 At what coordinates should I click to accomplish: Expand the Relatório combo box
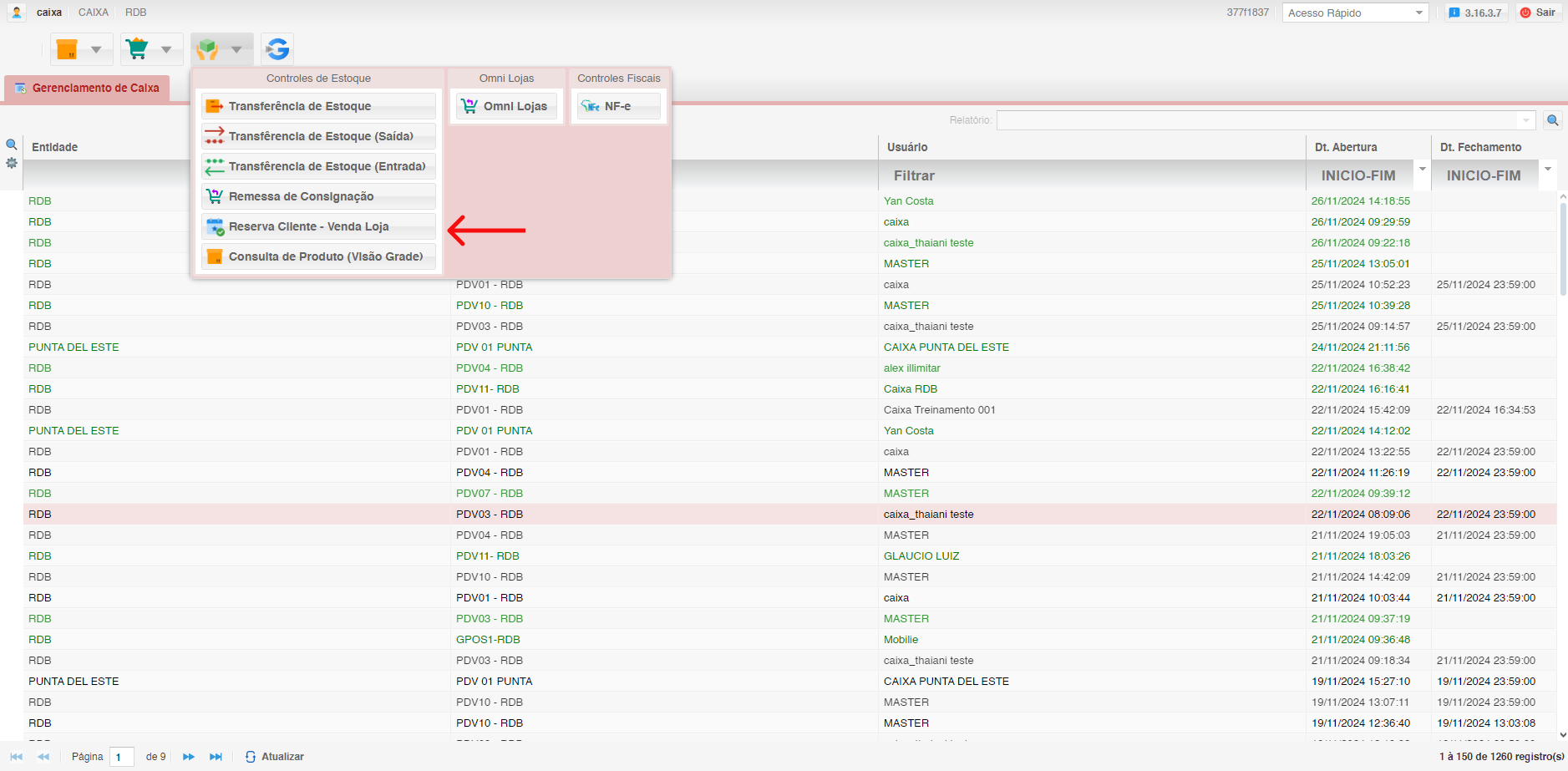(1526, 120)
